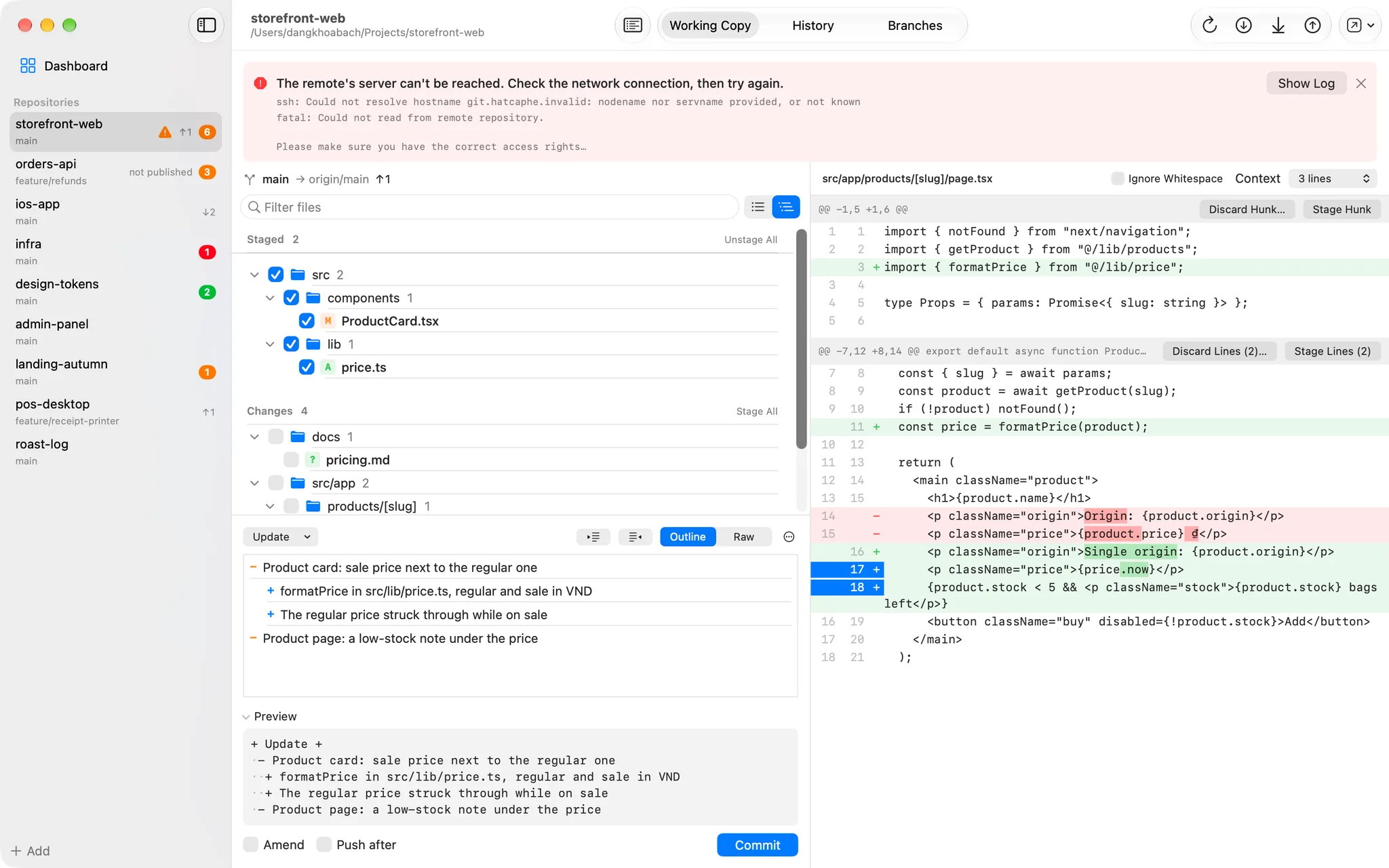Image resolution: width=1389 pixels, height=868 pixels.
Task: Click the untracked icon of pricing.md
Action: pos(312,460)
